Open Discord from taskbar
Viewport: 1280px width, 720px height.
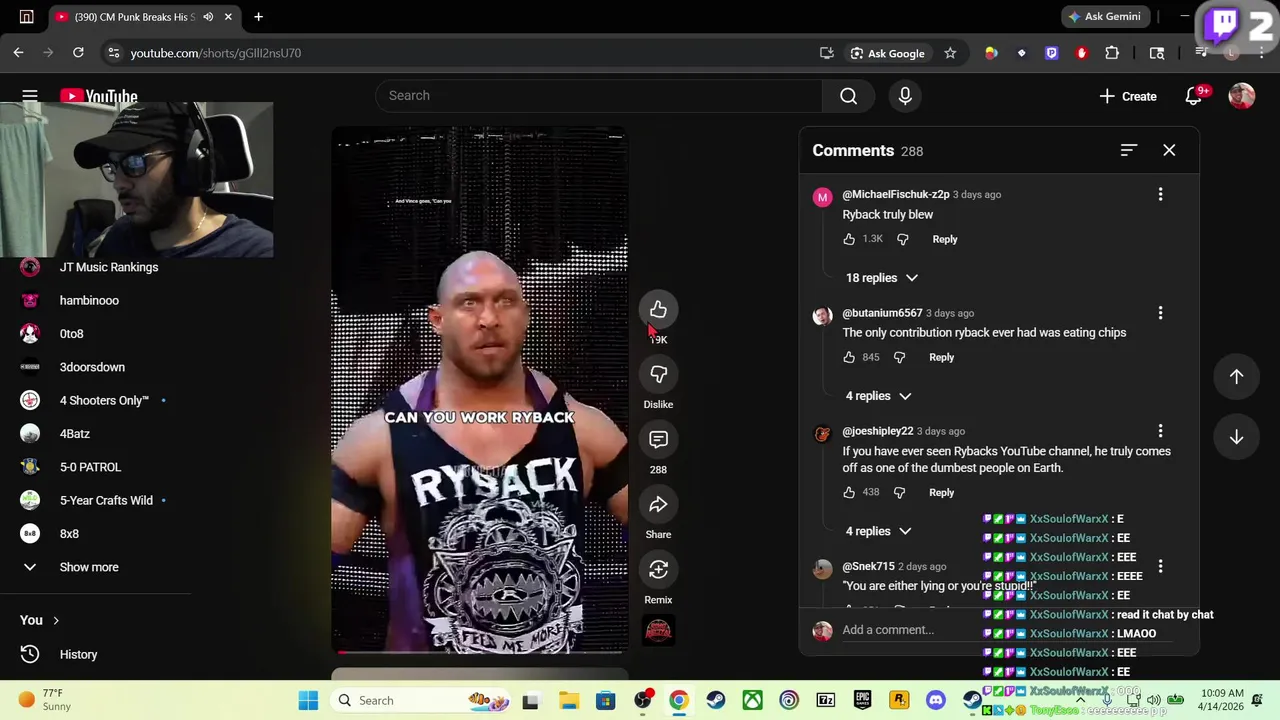[936, 700]
